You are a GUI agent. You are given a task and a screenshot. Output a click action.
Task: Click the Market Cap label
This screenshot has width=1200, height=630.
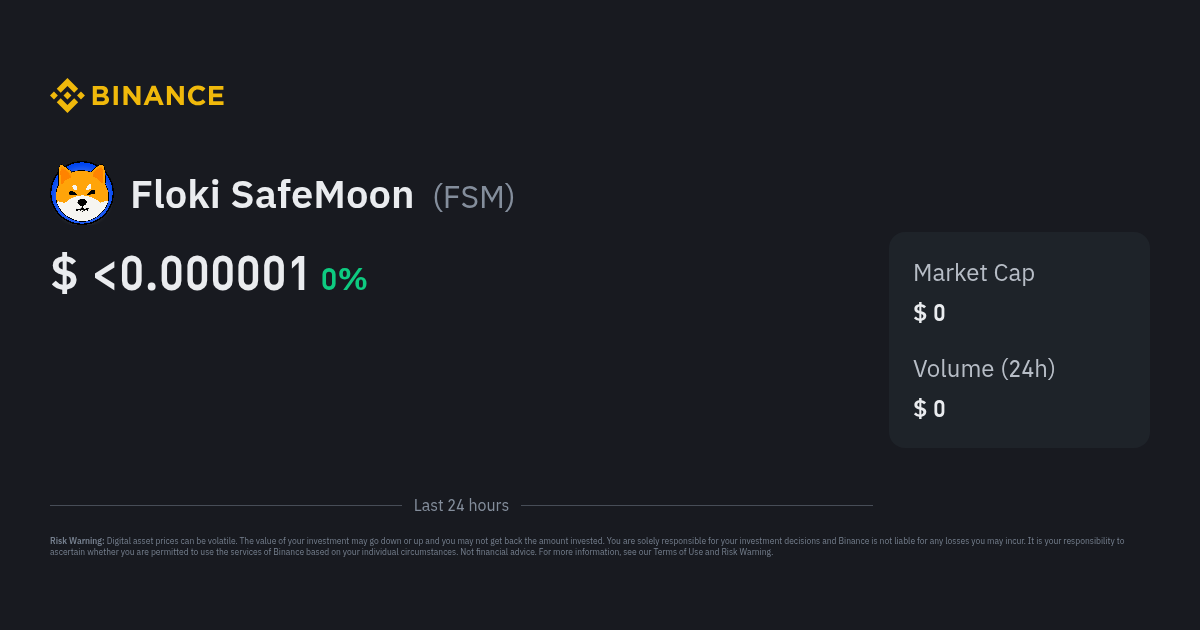(x=974, y=273)
